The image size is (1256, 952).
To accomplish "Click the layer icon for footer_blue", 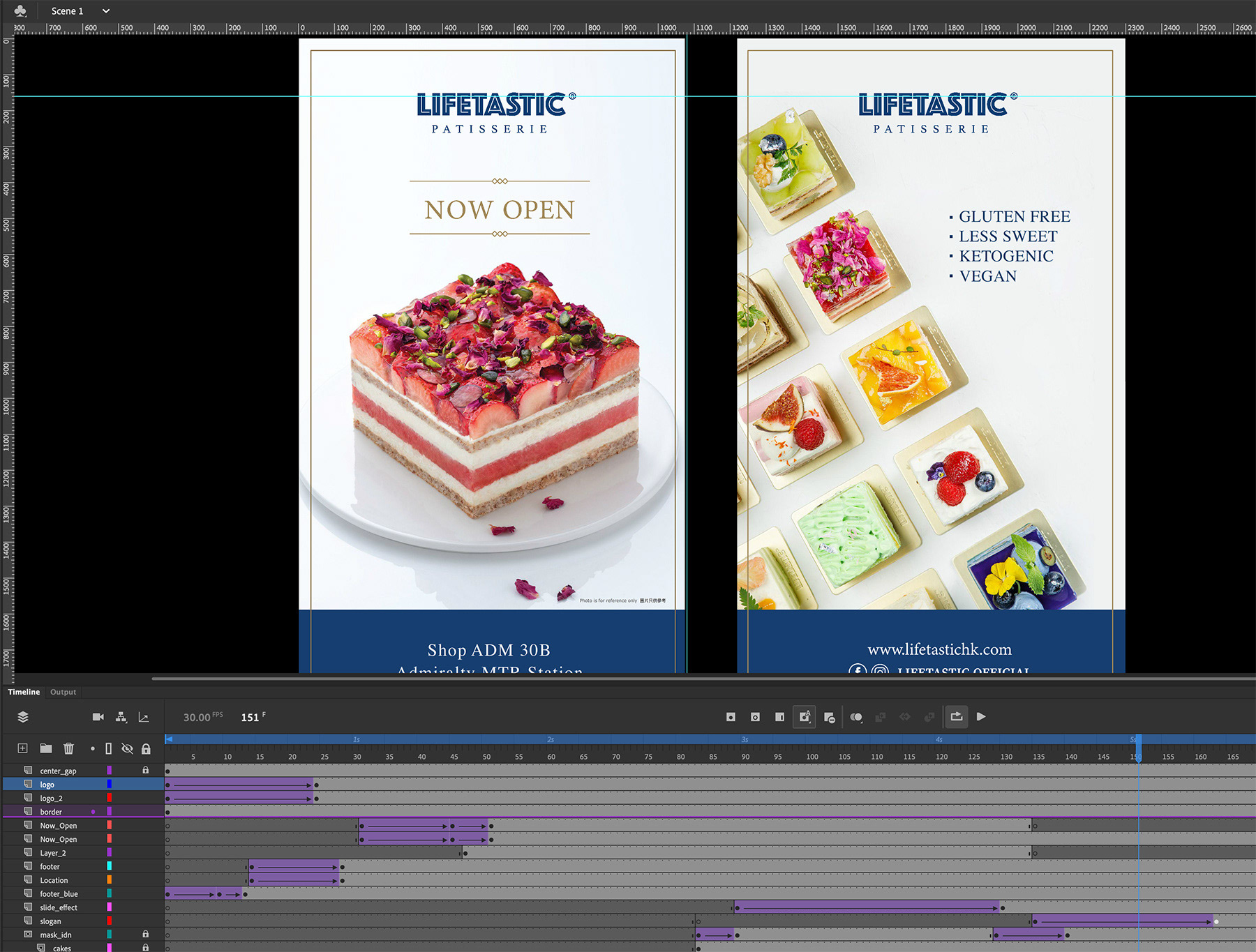I will pyautogui.click(x=28, y=893).
